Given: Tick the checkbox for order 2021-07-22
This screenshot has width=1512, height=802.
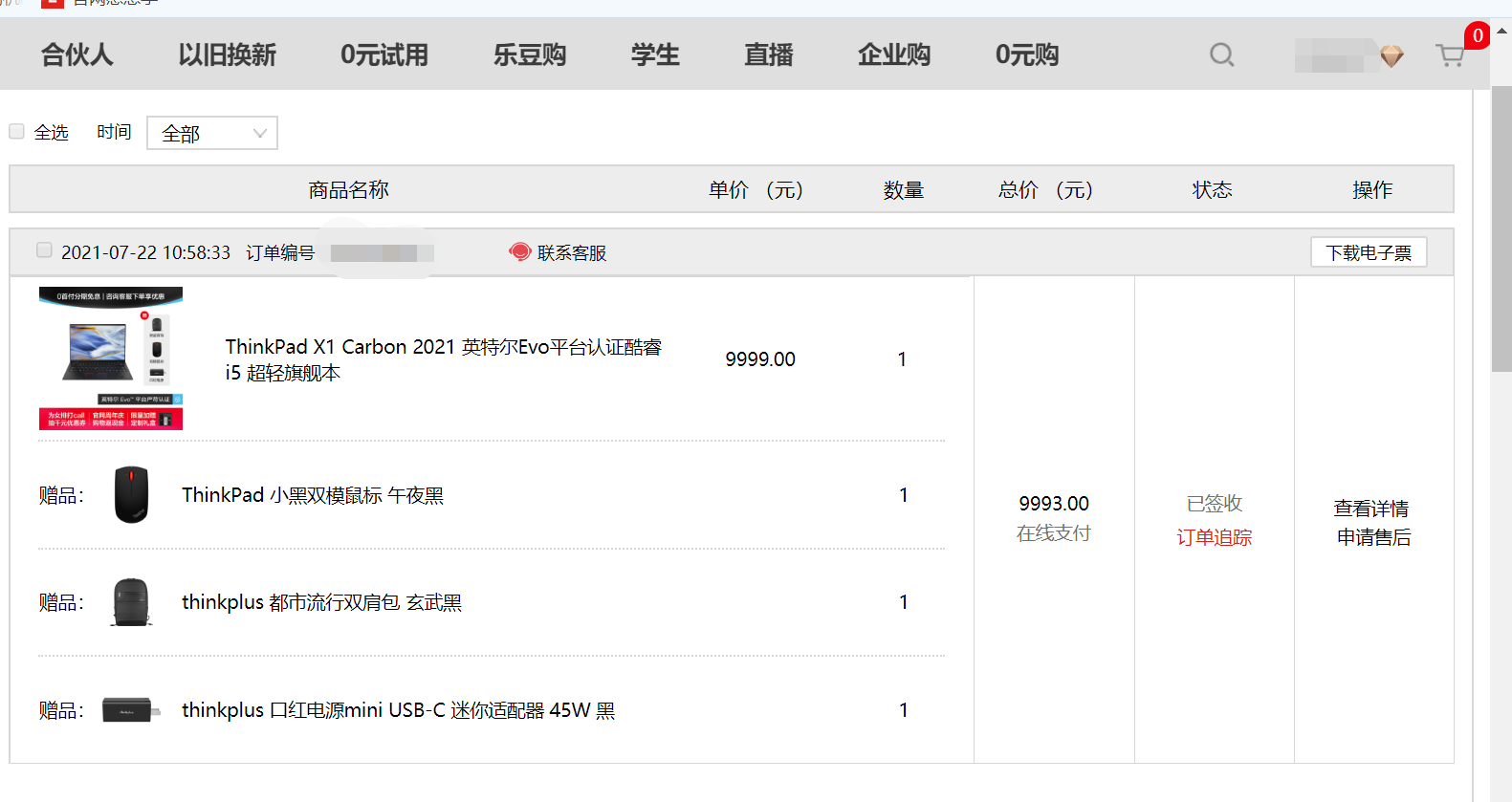Looking at the screenshot, I should (x=44, y=250).
